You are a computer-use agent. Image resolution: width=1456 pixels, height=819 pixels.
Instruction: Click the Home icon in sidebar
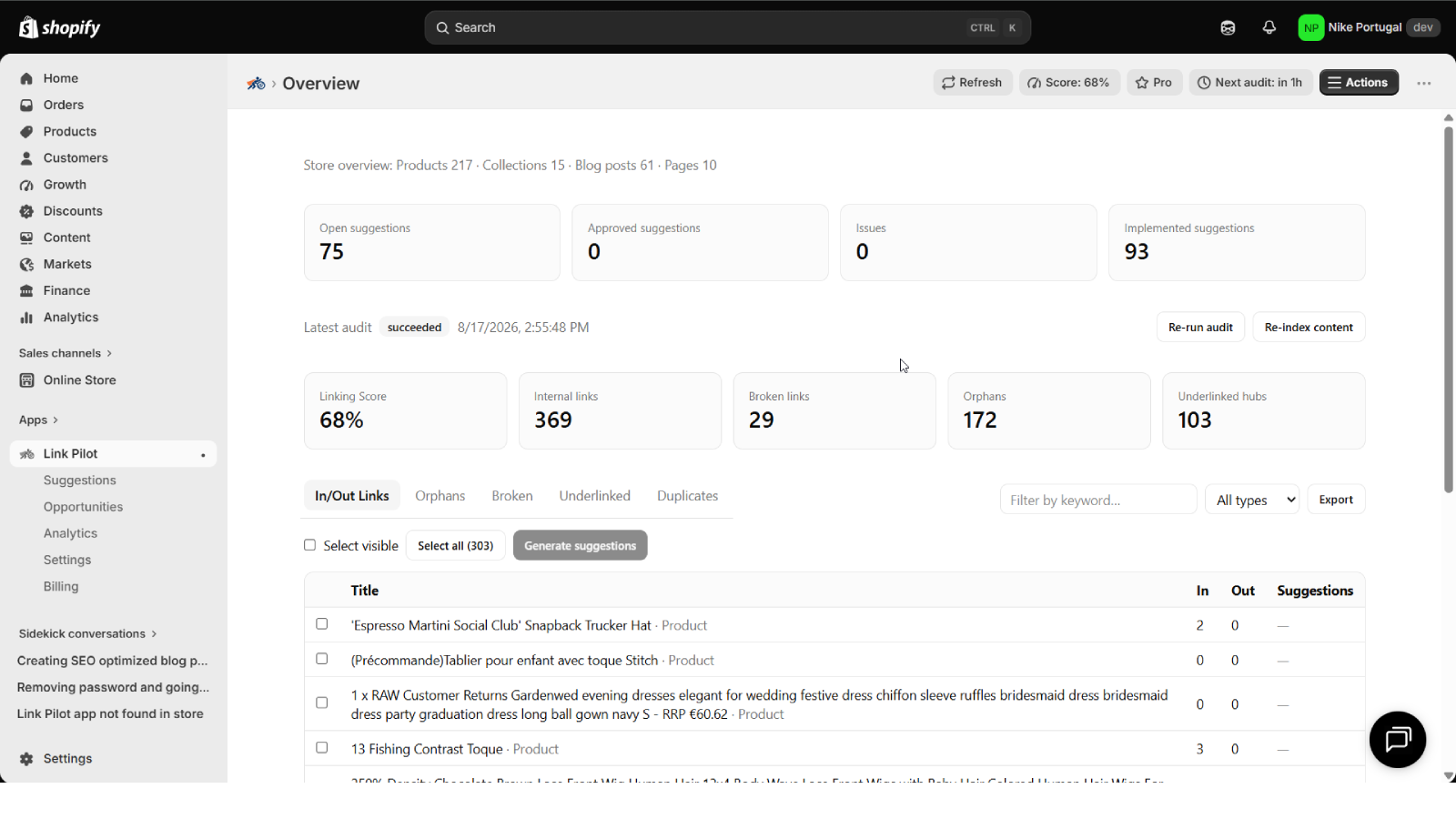point(26,78)
